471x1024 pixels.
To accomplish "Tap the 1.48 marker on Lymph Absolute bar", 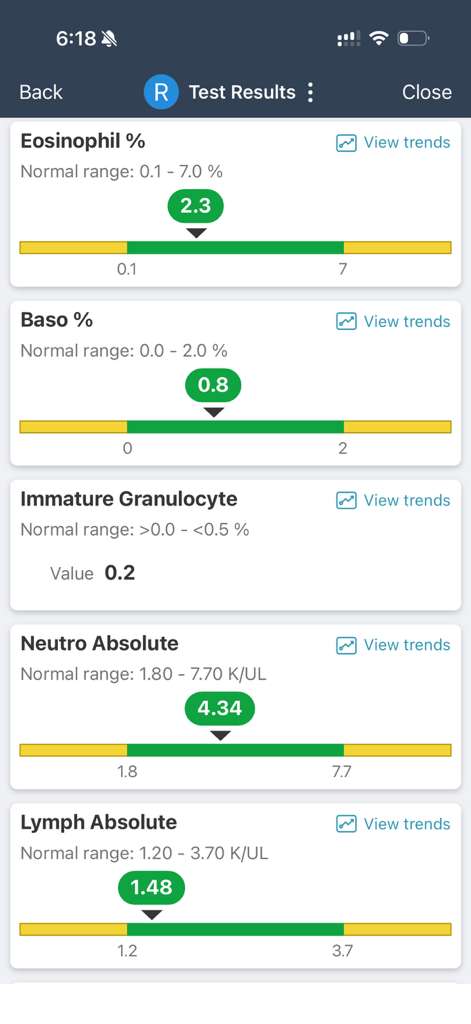I will (x=152, y=888).
